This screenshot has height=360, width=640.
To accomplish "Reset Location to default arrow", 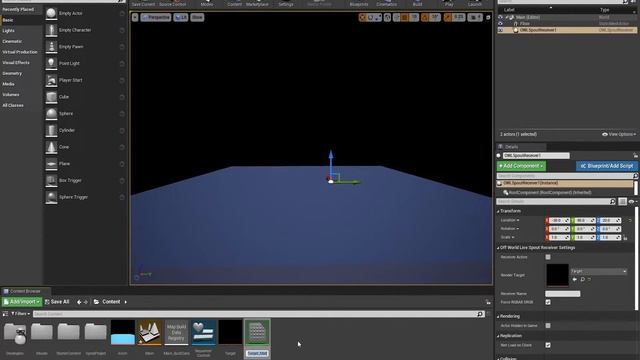I will coord(630,220).
